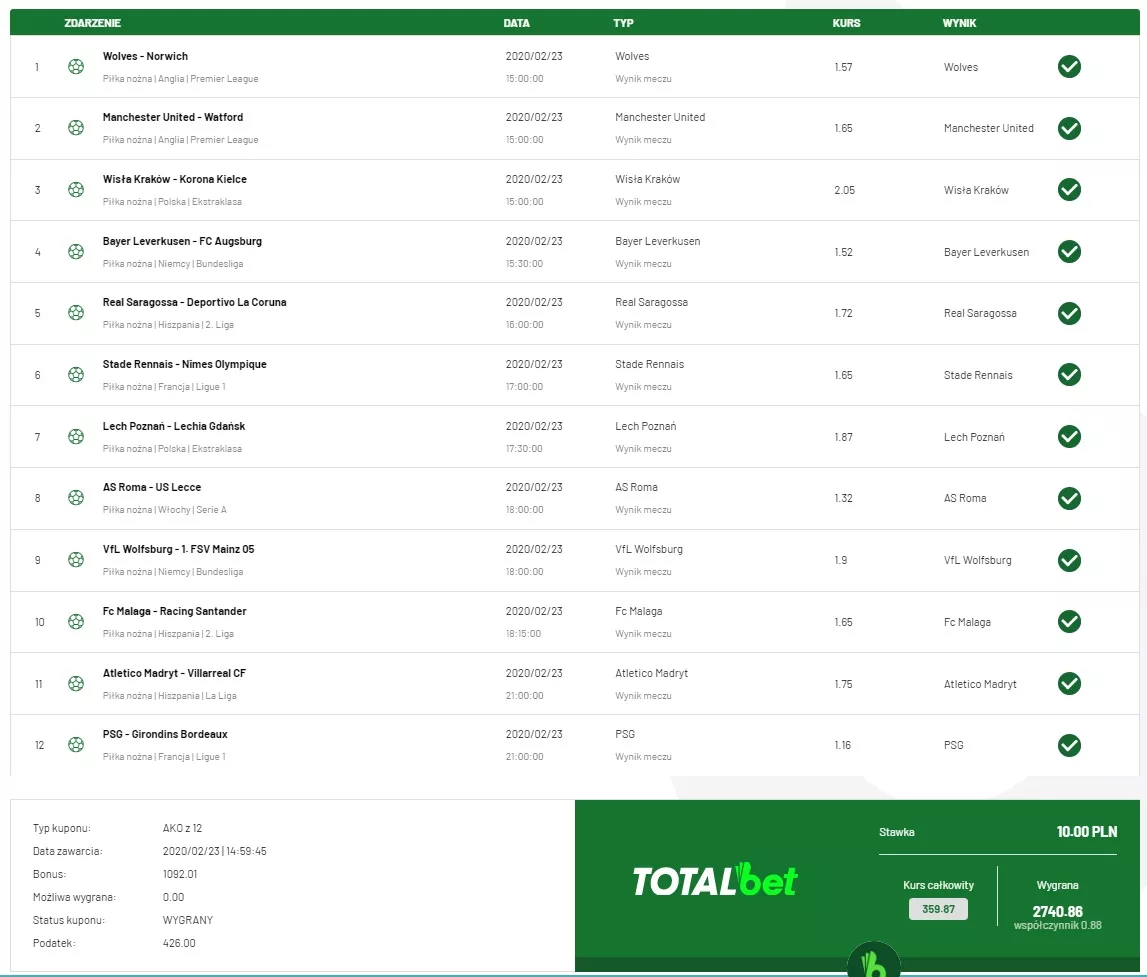
Task: Click the football icon beside Wisła Kraków - Korona Kielce
Action: [76, 190]
